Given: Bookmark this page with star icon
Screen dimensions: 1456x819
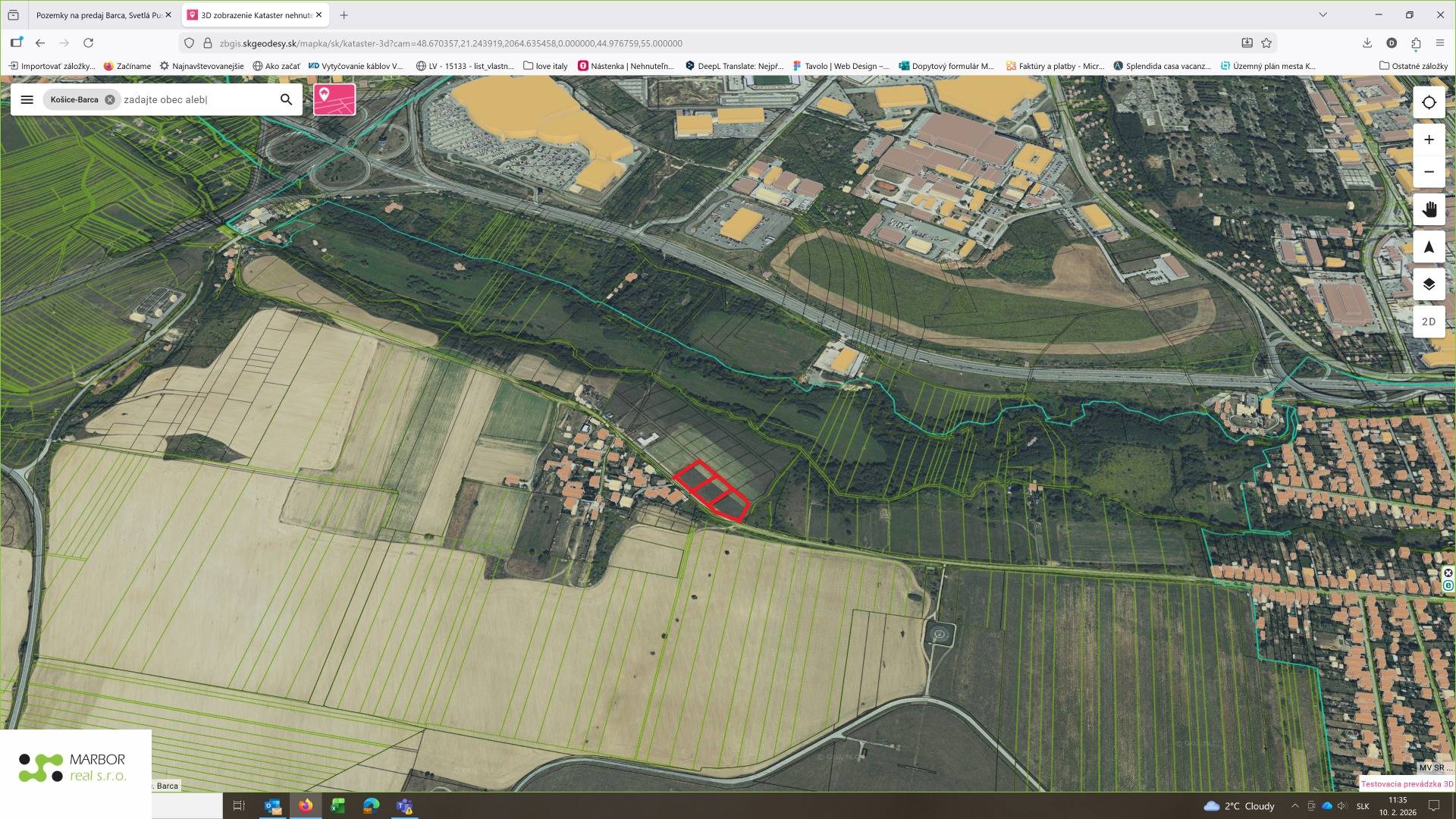Looking at the screenshot, I should [1266, 43].
